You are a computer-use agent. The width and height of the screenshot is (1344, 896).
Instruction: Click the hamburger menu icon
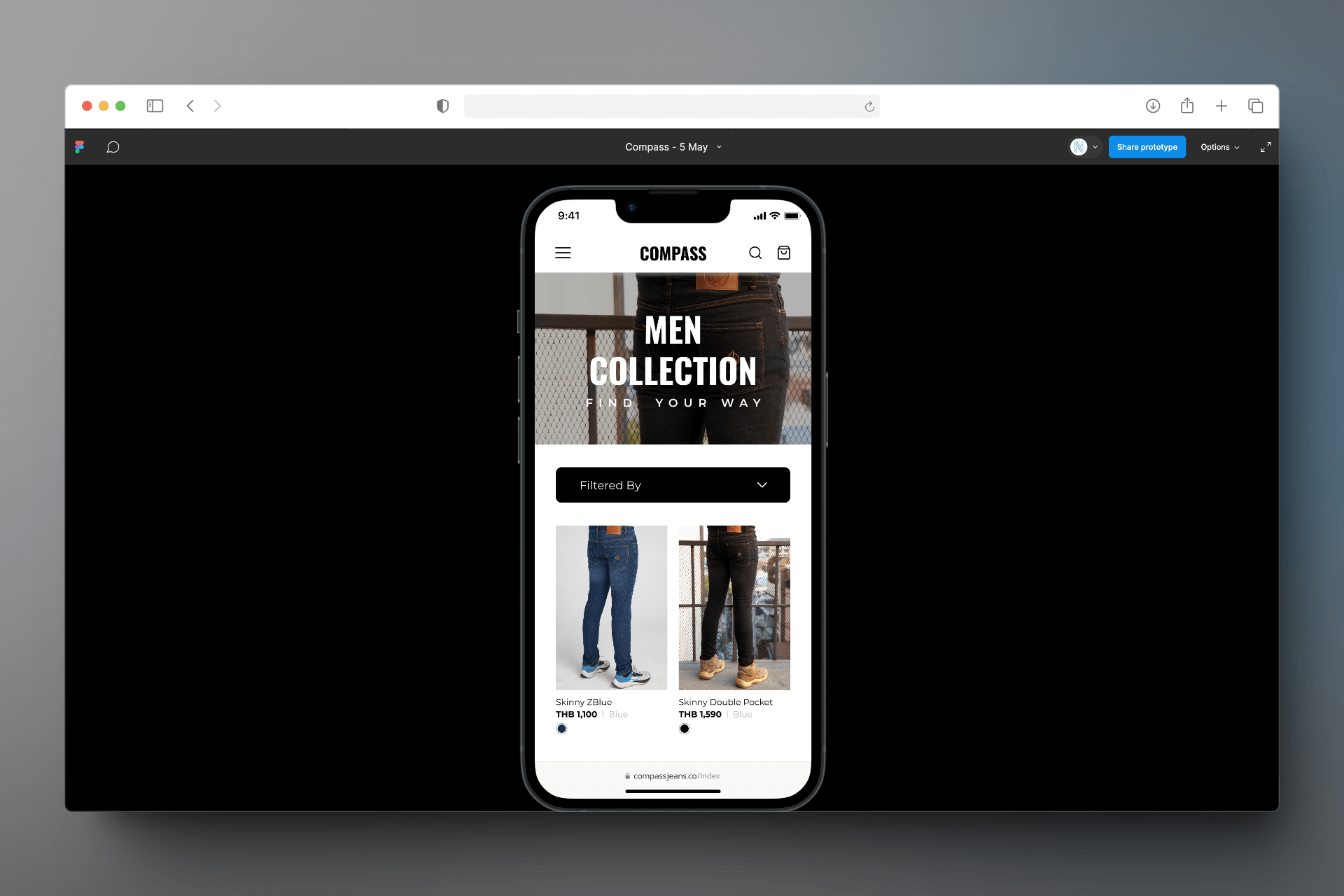tap(563, 252)
